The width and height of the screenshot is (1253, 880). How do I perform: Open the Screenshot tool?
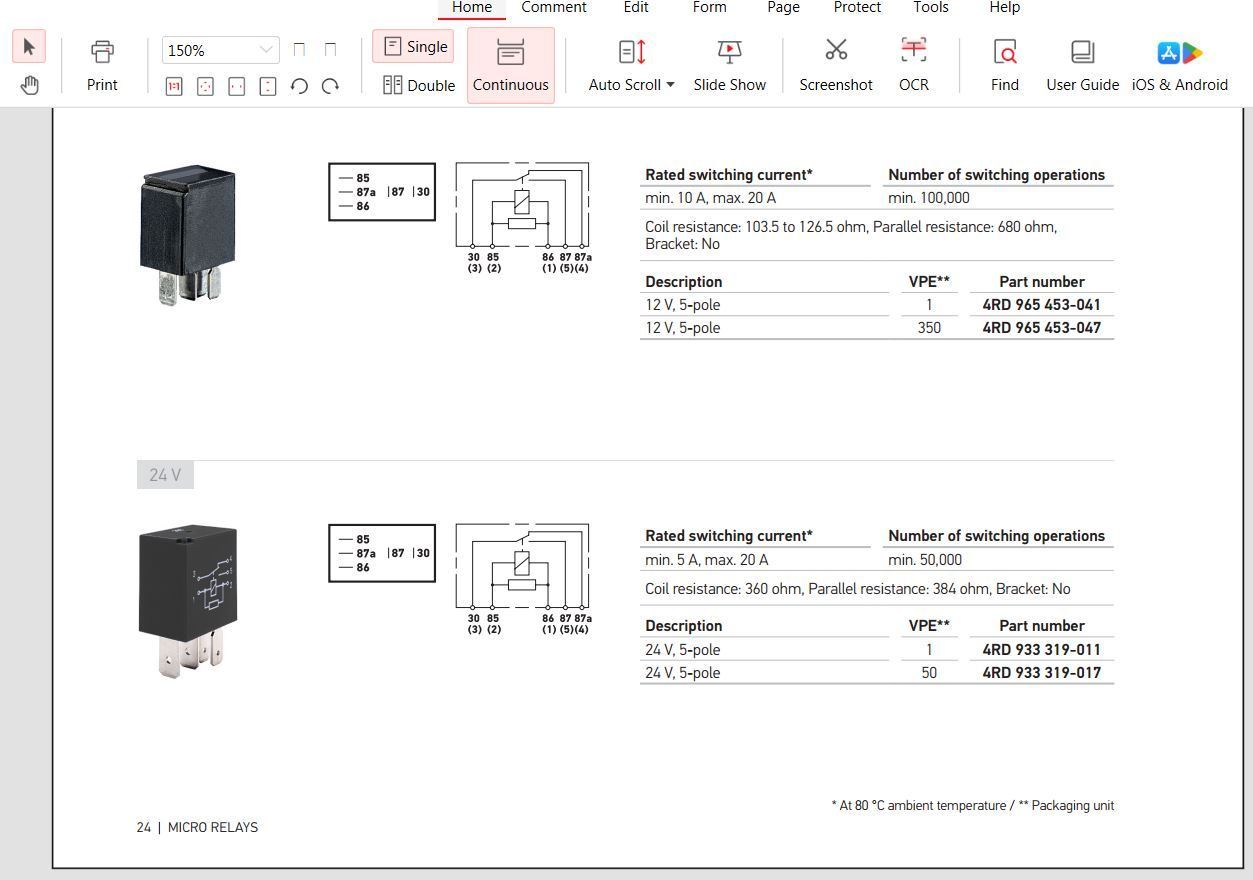pos(836,65)
